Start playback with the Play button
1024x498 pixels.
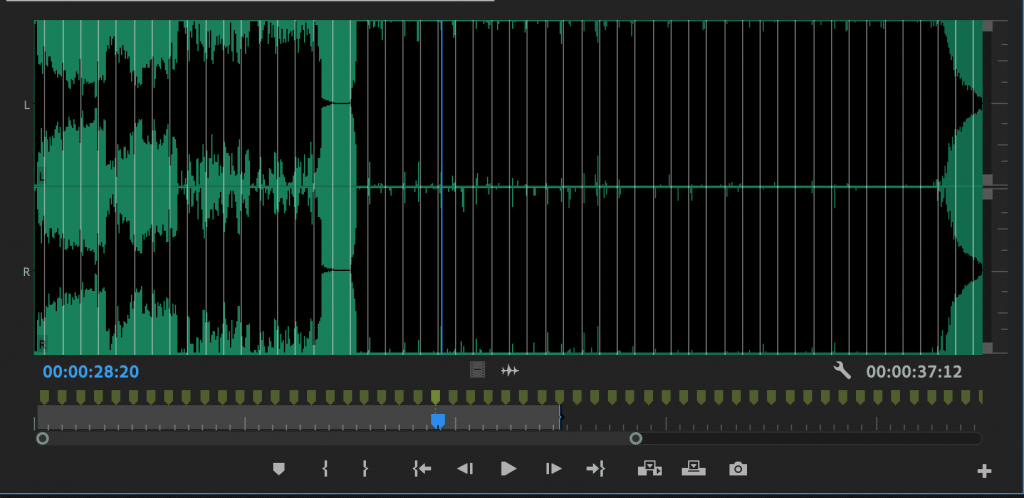[x=508, y=469]
